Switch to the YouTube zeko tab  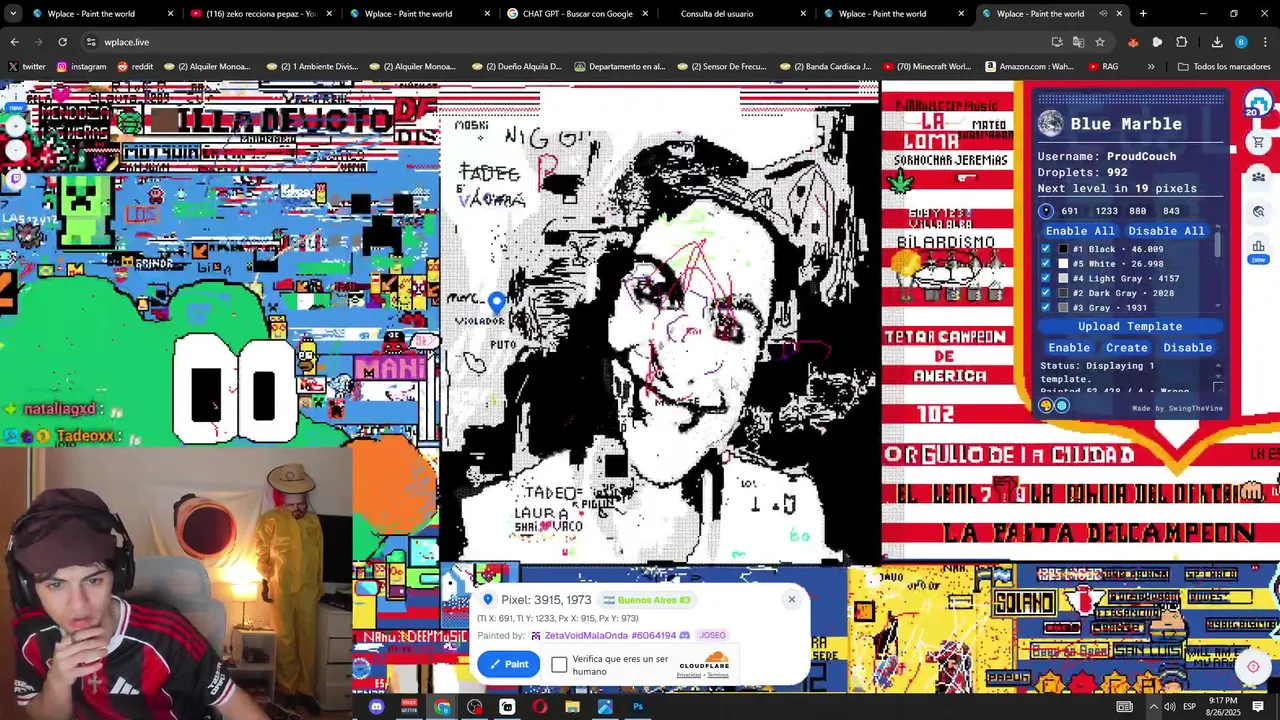[x=260, y=14]
